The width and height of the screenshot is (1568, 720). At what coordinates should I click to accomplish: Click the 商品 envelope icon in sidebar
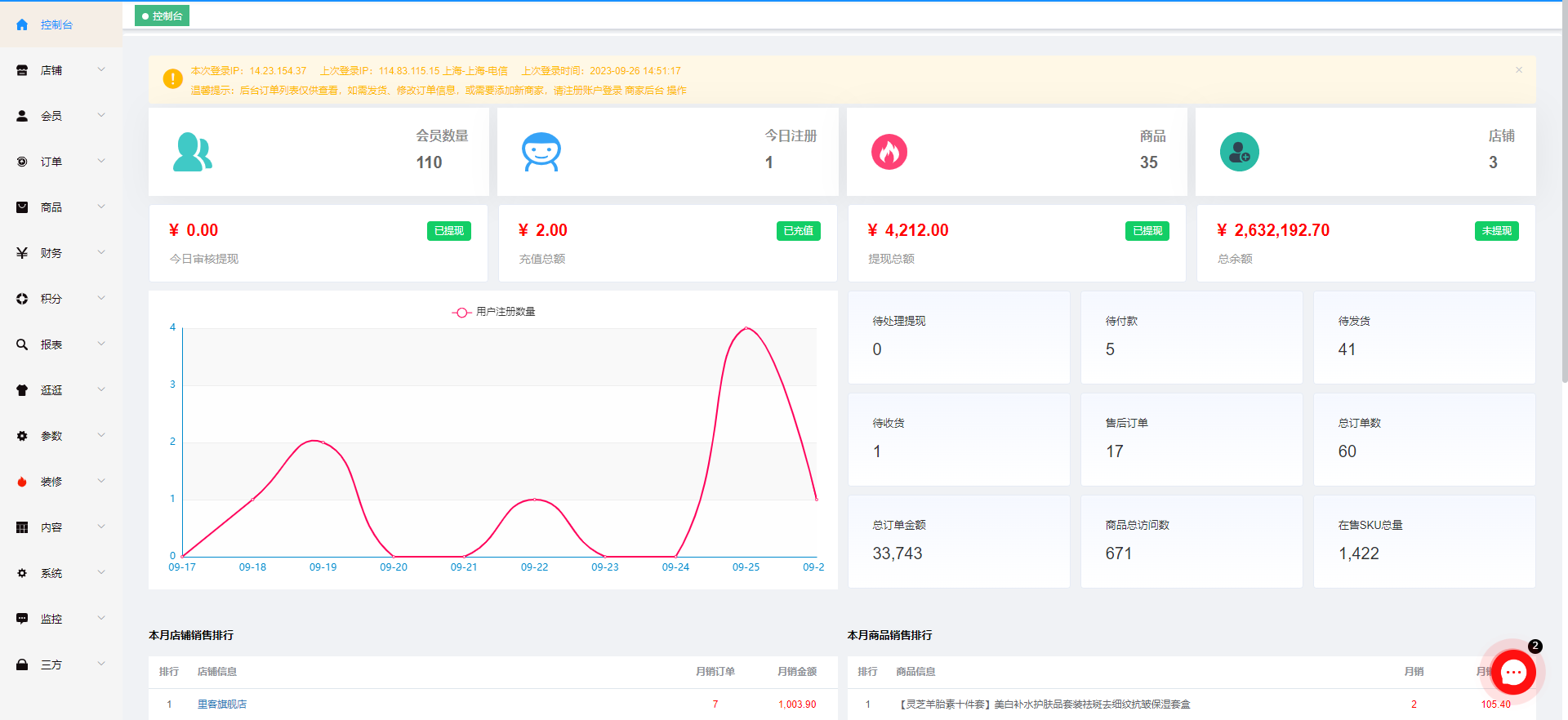(22, 207)
